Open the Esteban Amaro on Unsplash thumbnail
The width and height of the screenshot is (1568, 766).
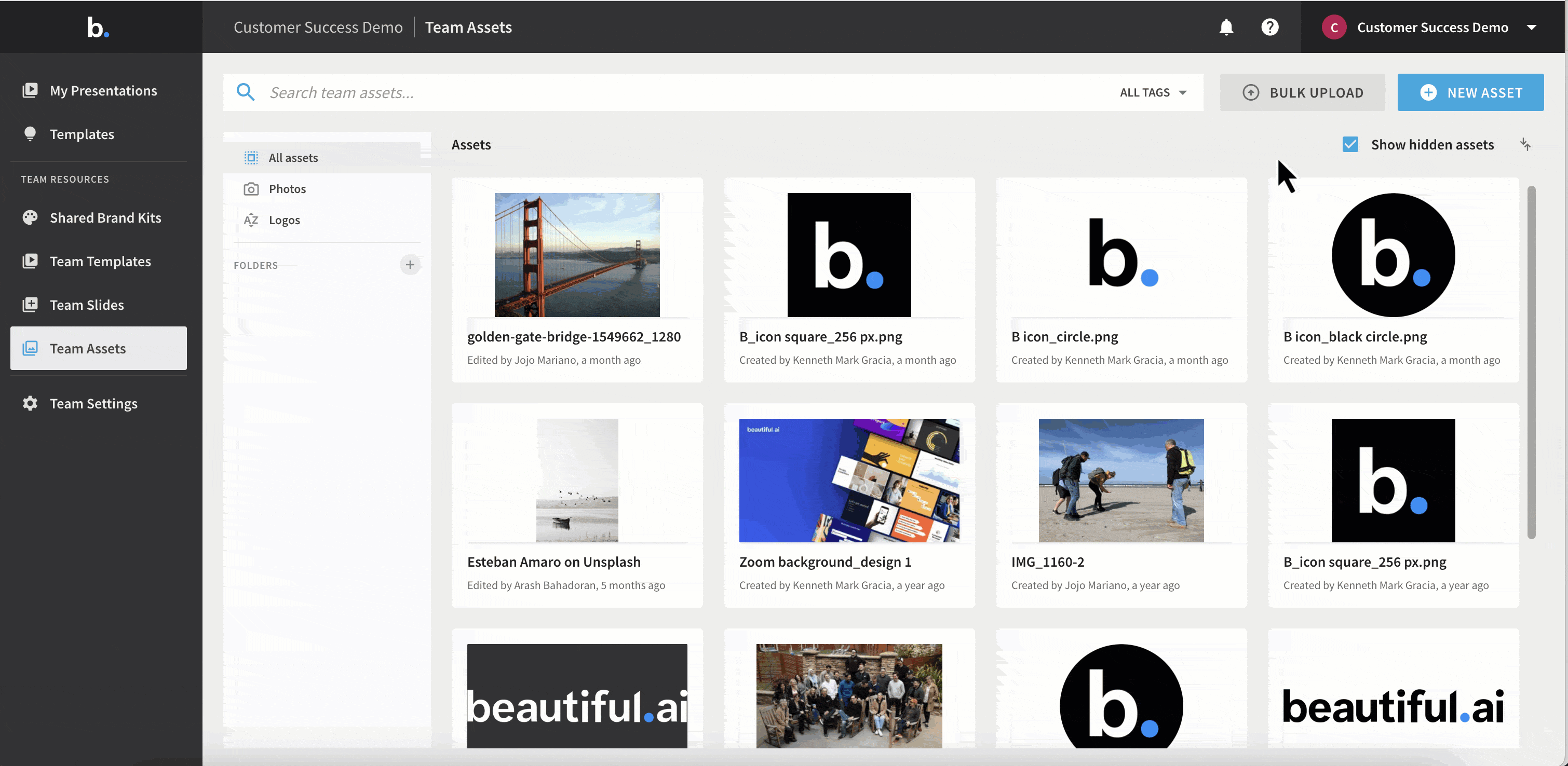(577, 480)
